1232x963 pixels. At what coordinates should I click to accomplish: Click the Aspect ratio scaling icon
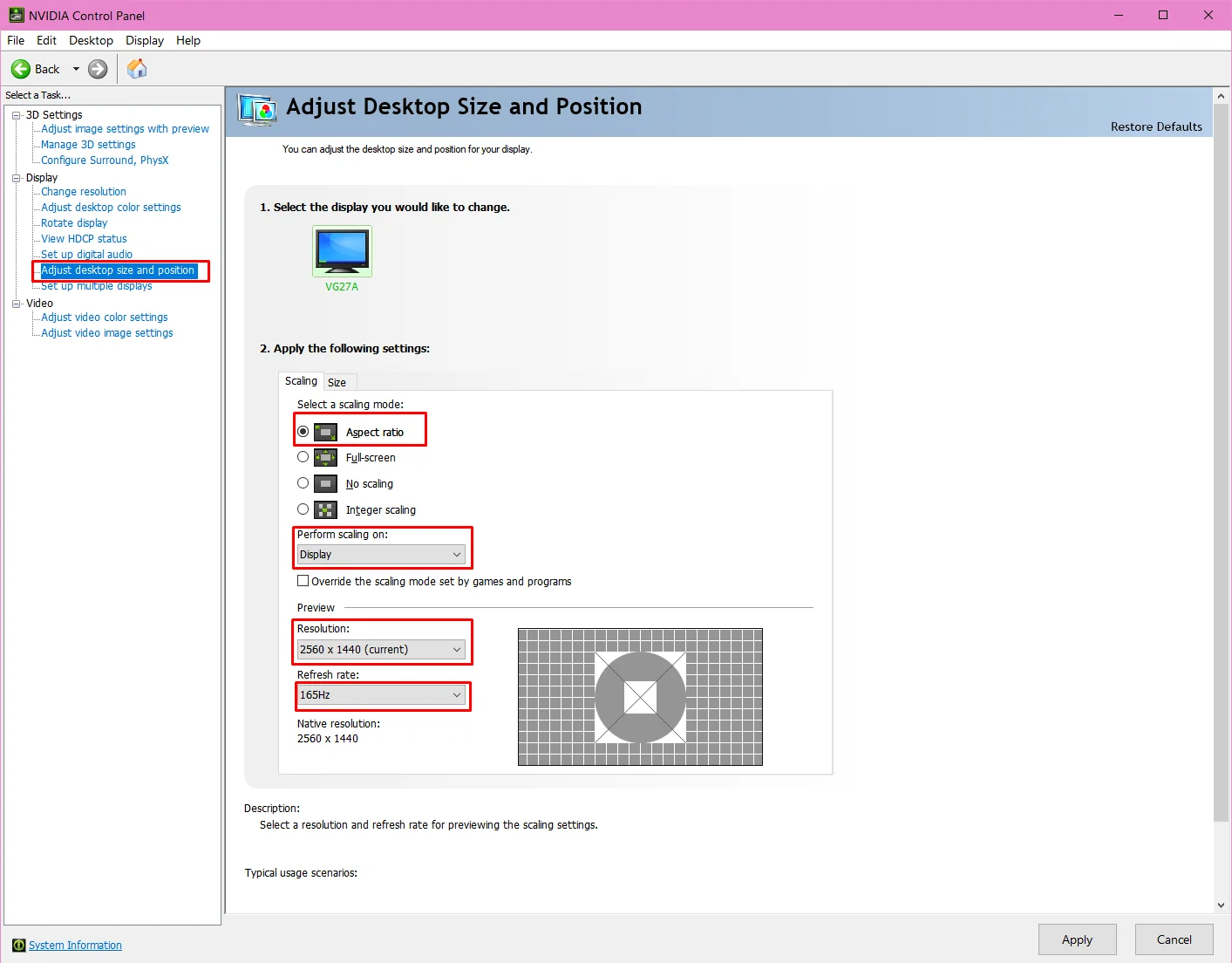click(x=325, y=432)
